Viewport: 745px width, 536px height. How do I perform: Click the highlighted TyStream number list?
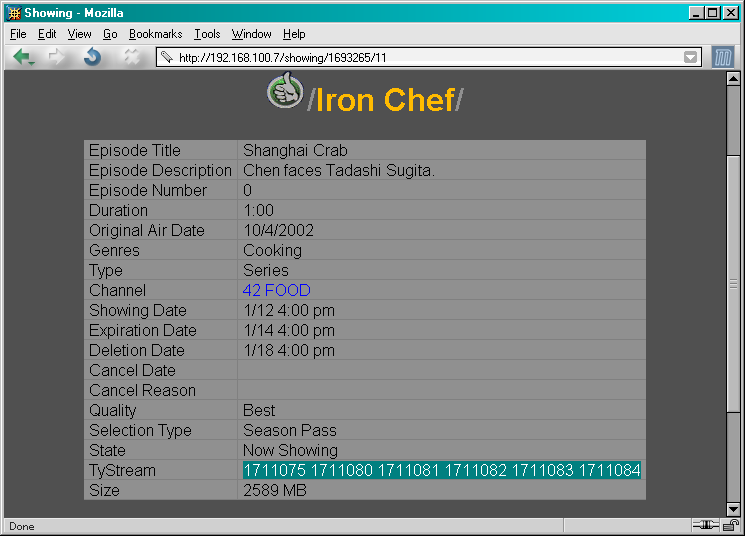[x=441, y=470]
